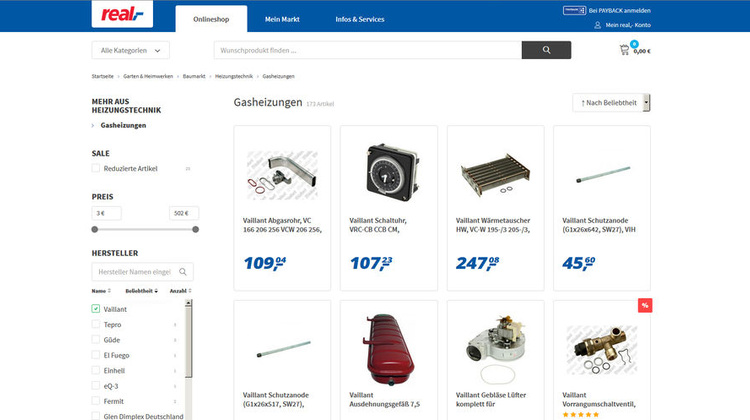Screen dimensions: 750x420
Task: Open the Alle Kategorien dropdown
Action: pos(131,50)
